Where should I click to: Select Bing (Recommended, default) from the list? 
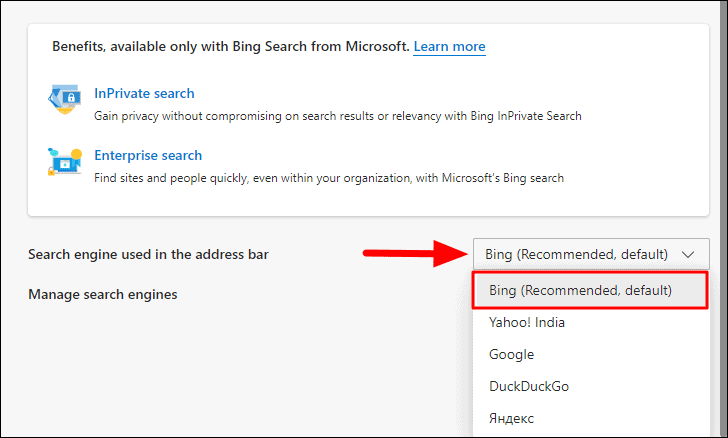[581, 290]
